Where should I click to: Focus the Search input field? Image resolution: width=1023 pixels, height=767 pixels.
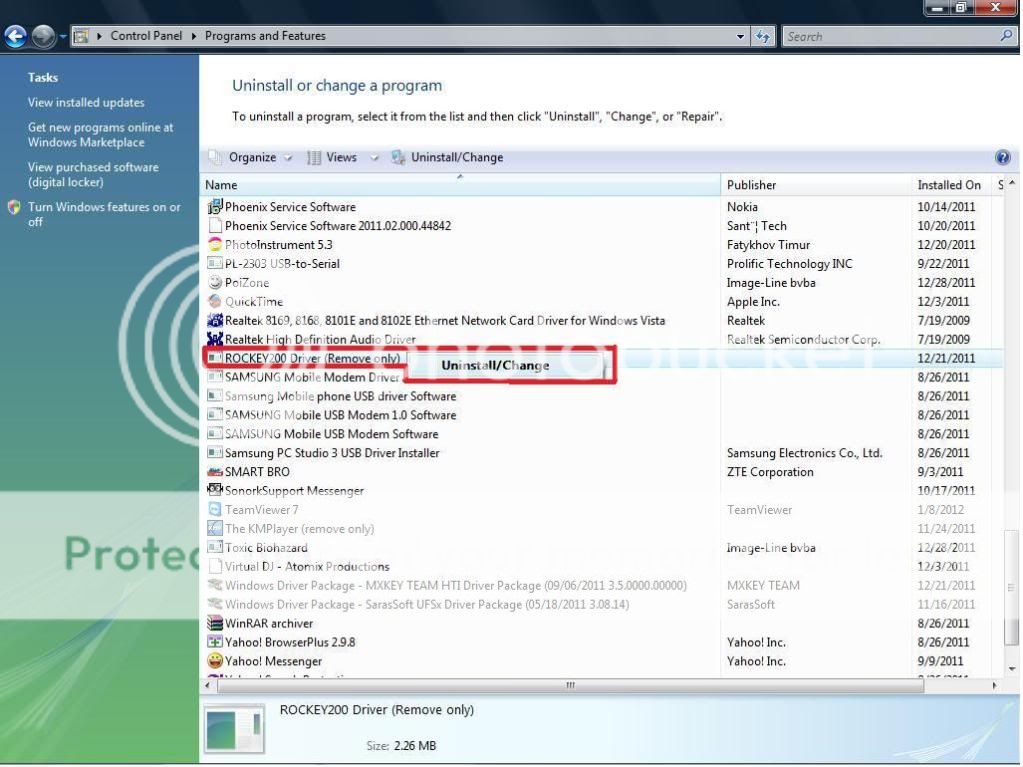tap(892, 37)
